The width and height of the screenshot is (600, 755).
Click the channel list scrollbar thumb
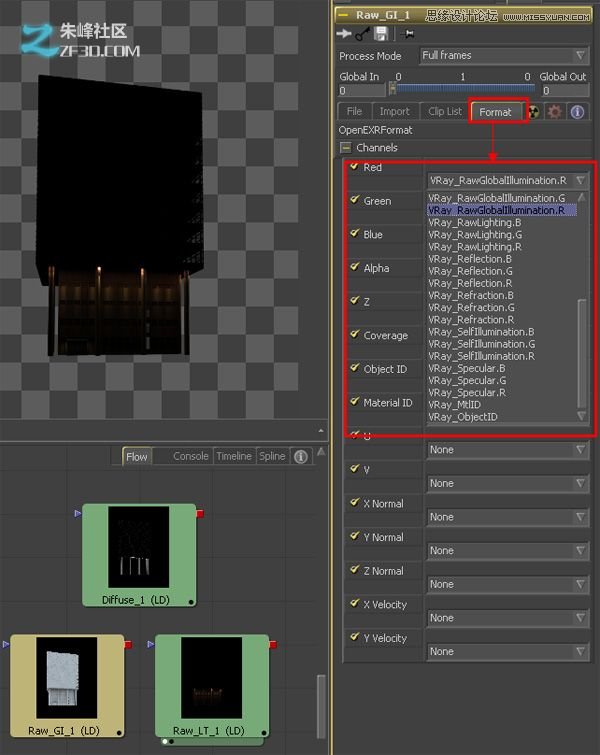[x=582, y=354]
